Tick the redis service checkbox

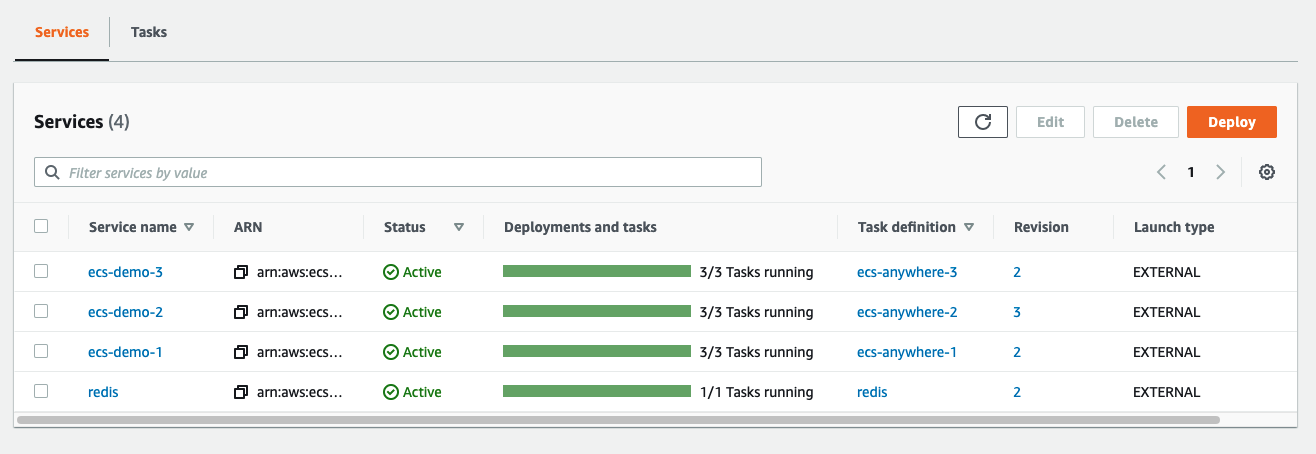[x=41, y=391]
